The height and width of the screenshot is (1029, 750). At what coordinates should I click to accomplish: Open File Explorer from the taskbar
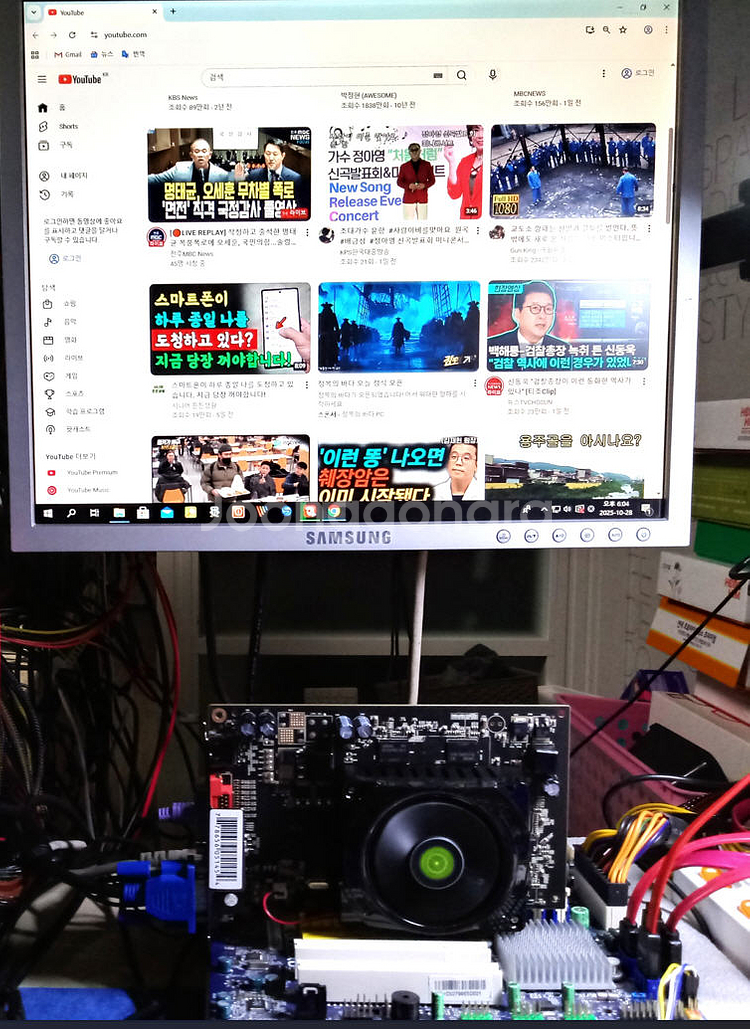(x=119, y=513)
